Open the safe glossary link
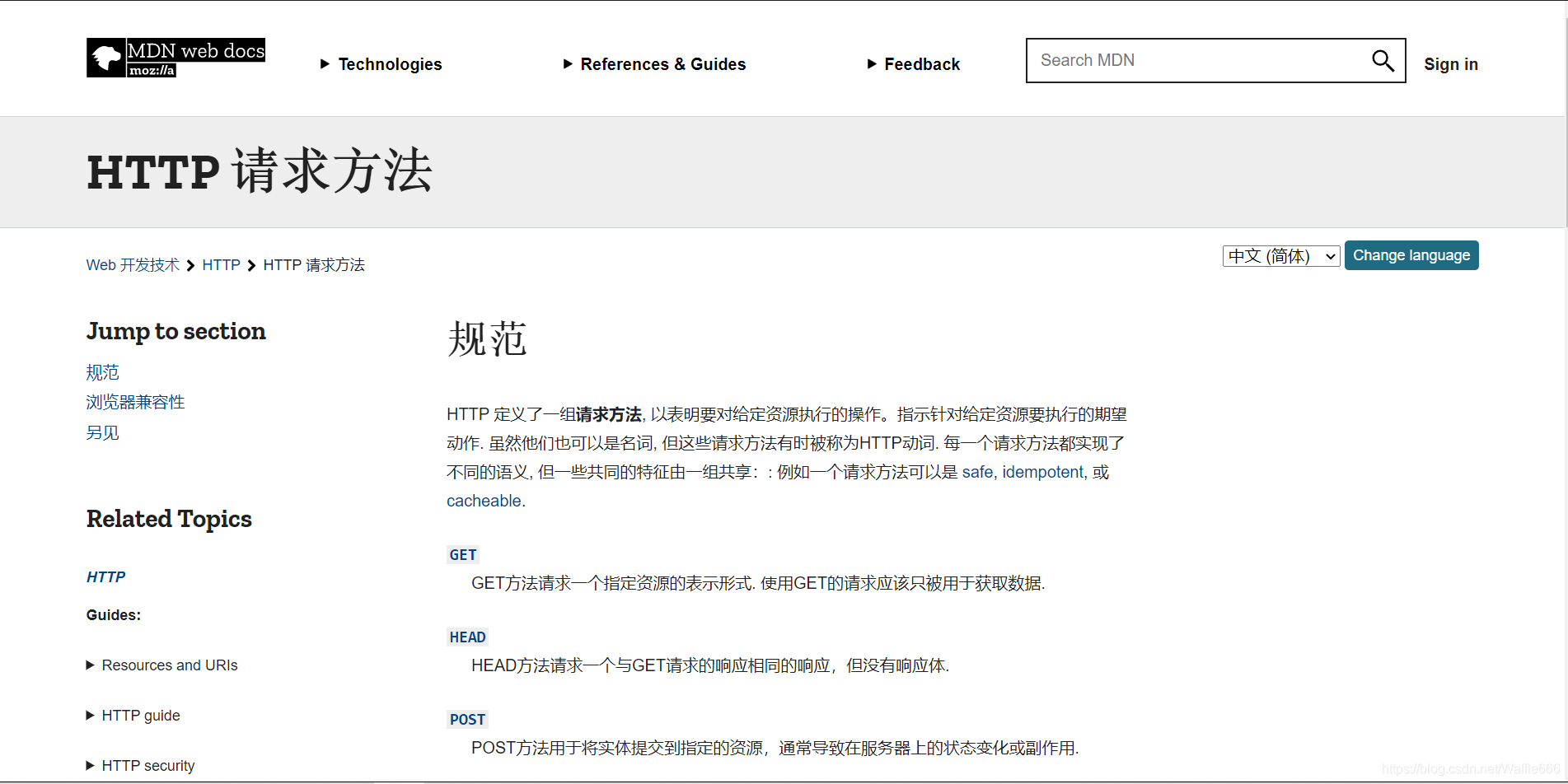The width and height of the screenshot is (1568, 784). click(977, 472)
